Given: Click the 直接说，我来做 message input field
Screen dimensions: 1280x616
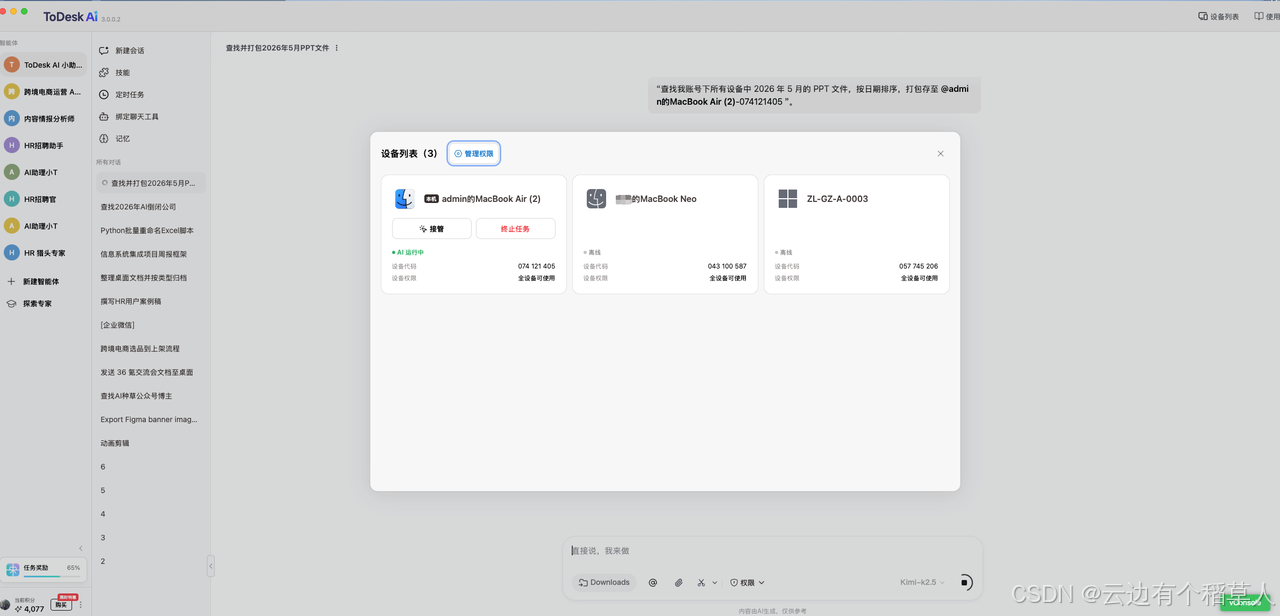Looking at the screenshot, I should click(x=772, y=551).
